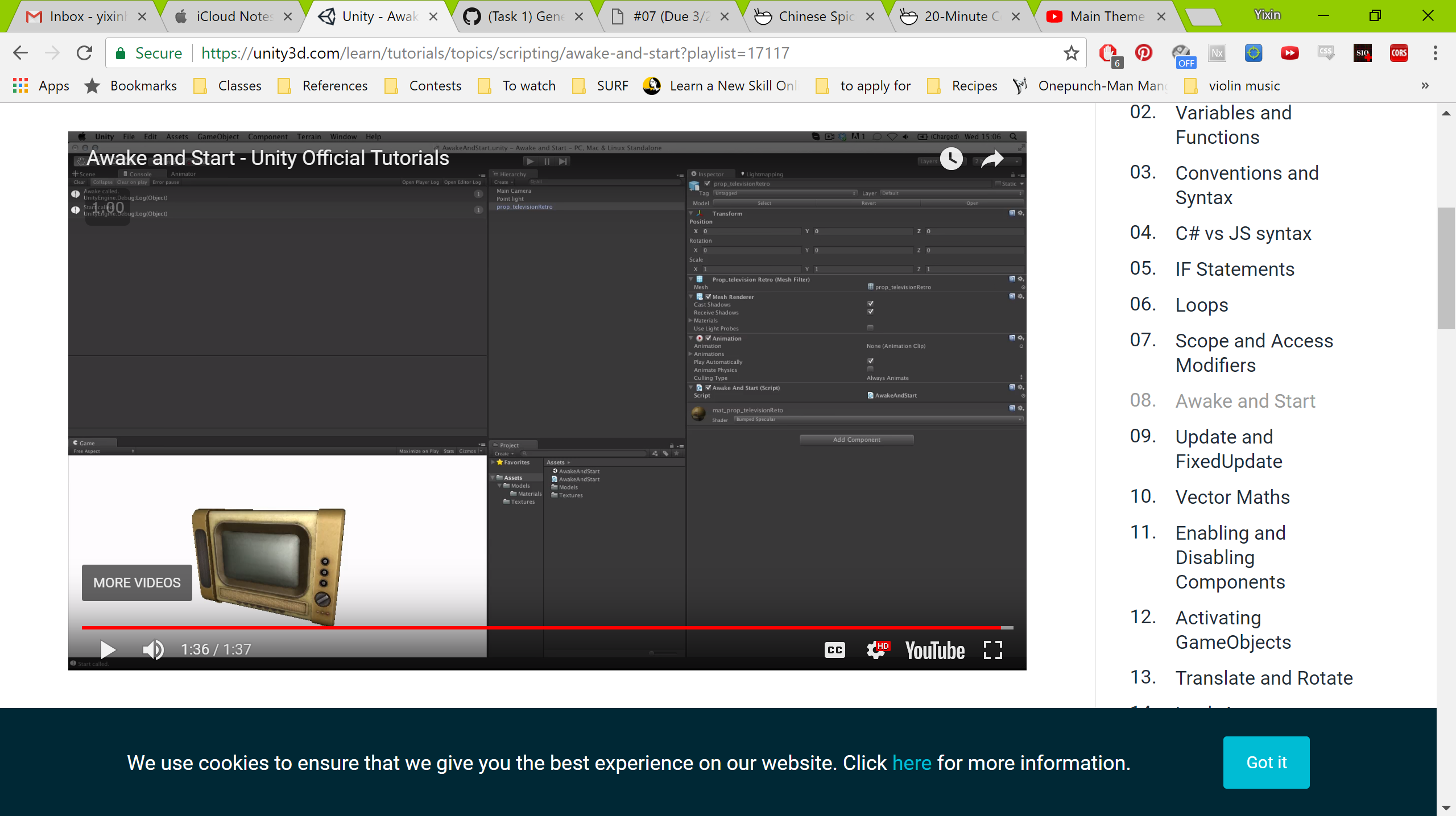Screen dimensions: 1456x816
Task: Click the page vertical scrollbar thumb
Action: tap(1446, 268)
